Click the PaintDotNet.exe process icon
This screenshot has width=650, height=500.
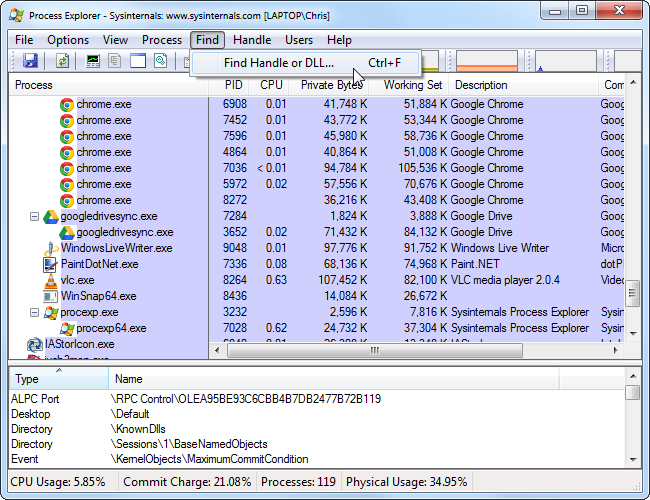pyautogui.click(x=51, y=264)
